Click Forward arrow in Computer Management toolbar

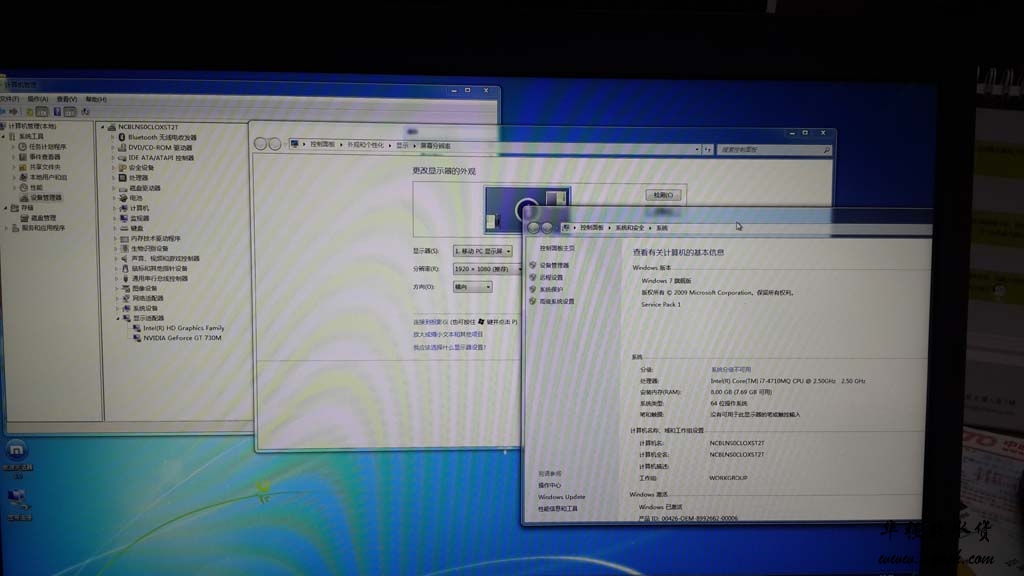[x=14, y=112]
